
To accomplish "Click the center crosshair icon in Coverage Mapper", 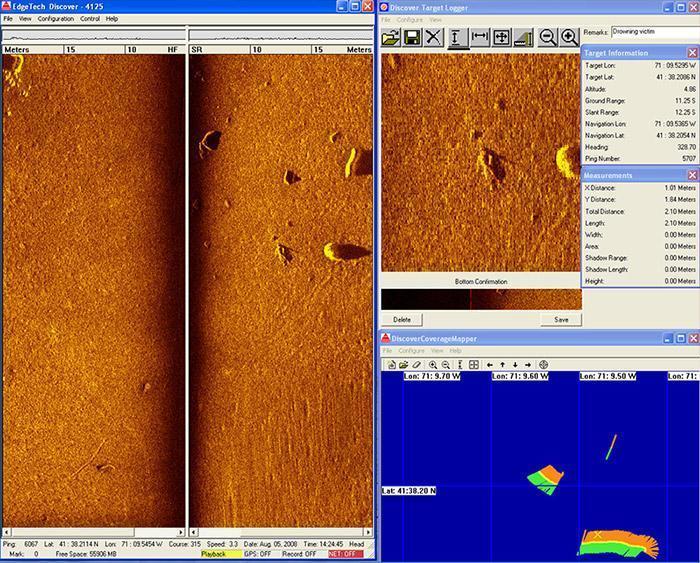I will click(544, 365).
